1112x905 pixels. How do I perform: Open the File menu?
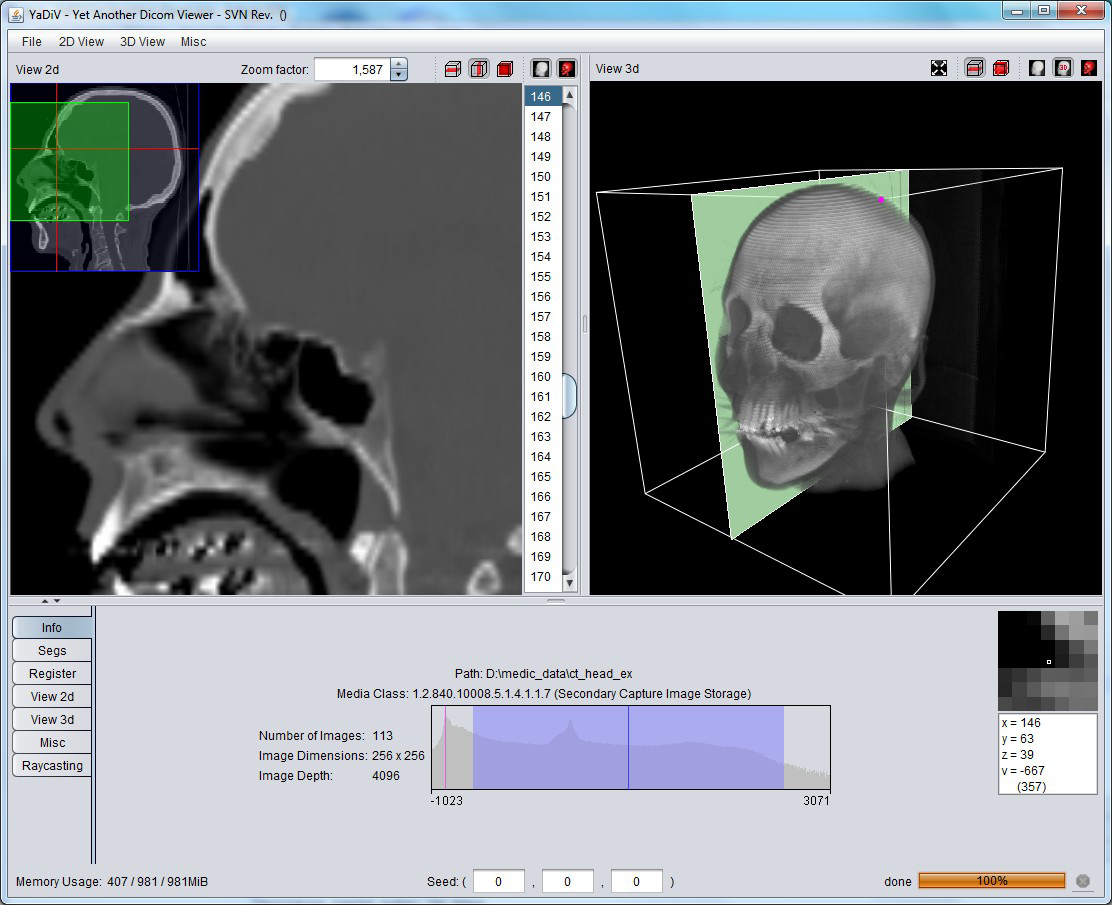[32, 42]
